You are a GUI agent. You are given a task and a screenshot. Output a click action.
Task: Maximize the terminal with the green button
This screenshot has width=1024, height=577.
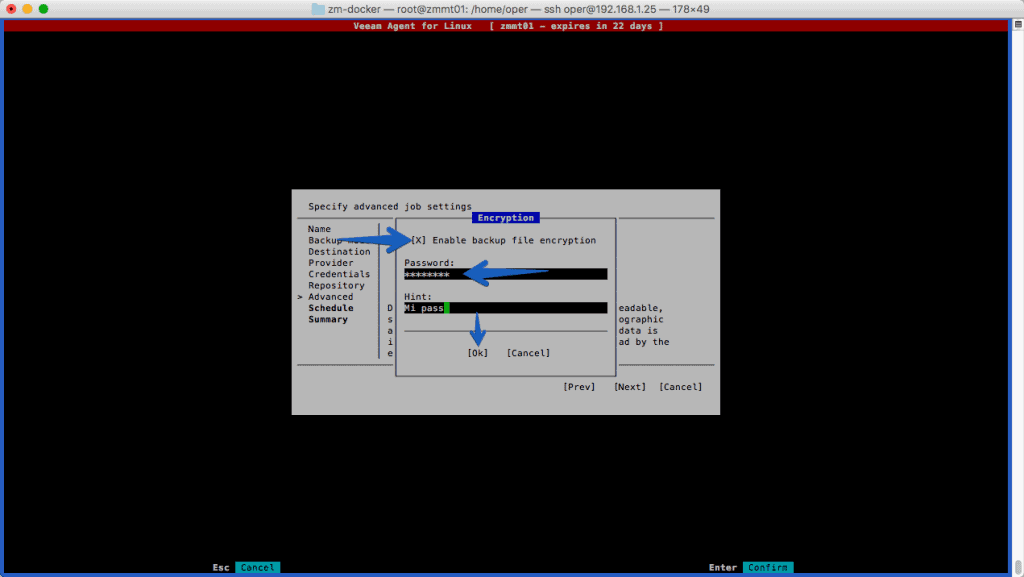[x=44, y=9]
